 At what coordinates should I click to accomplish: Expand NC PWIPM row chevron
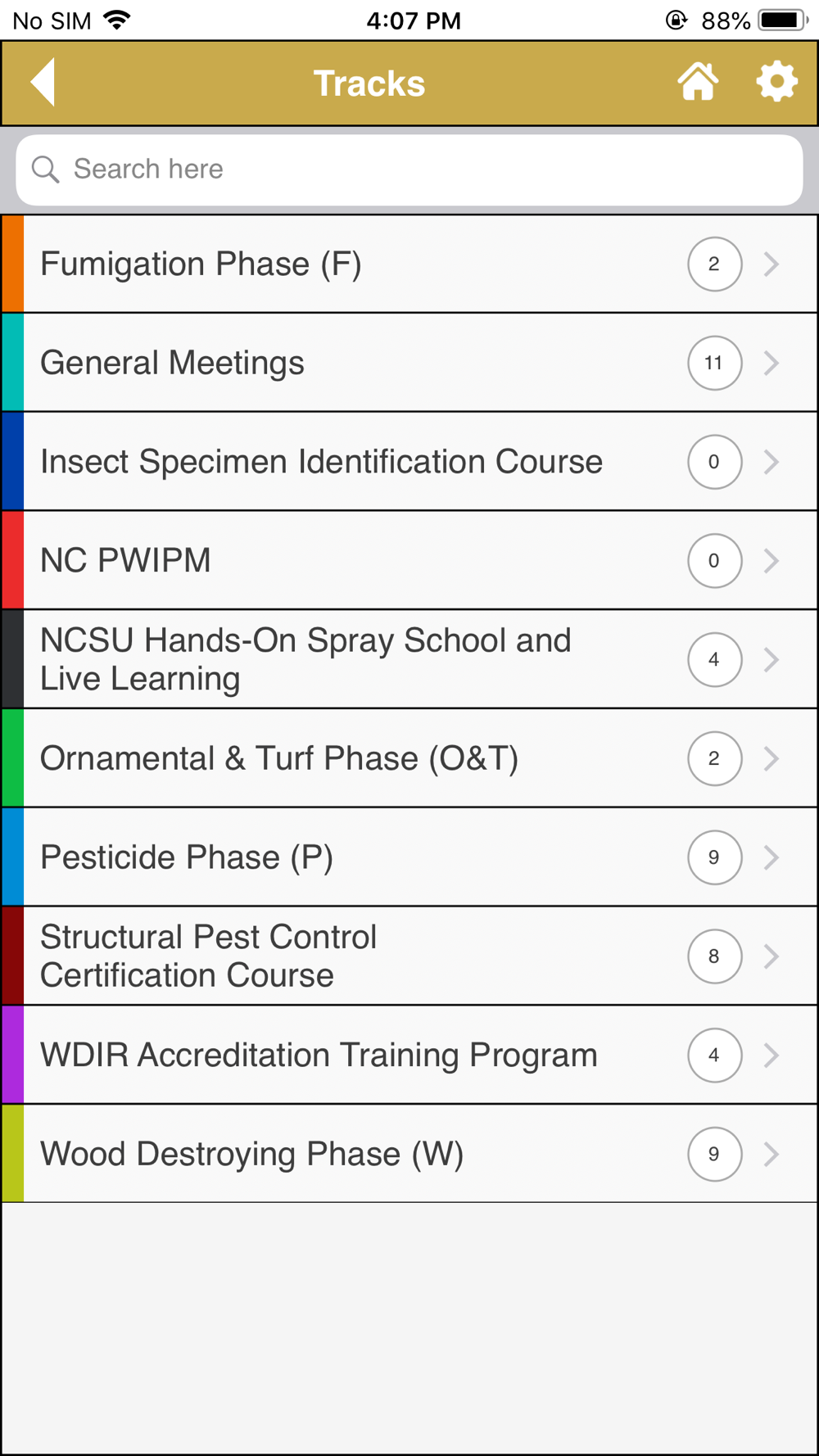771,560
